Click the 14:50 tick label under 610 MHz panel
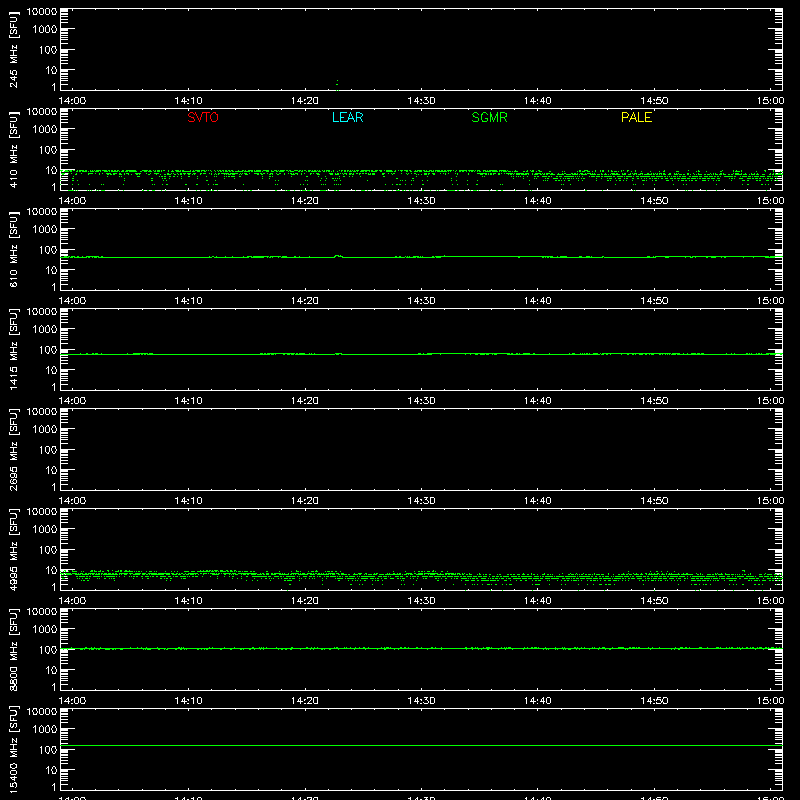The width and height of the screenshot is (800, 800). pos(654,301)
